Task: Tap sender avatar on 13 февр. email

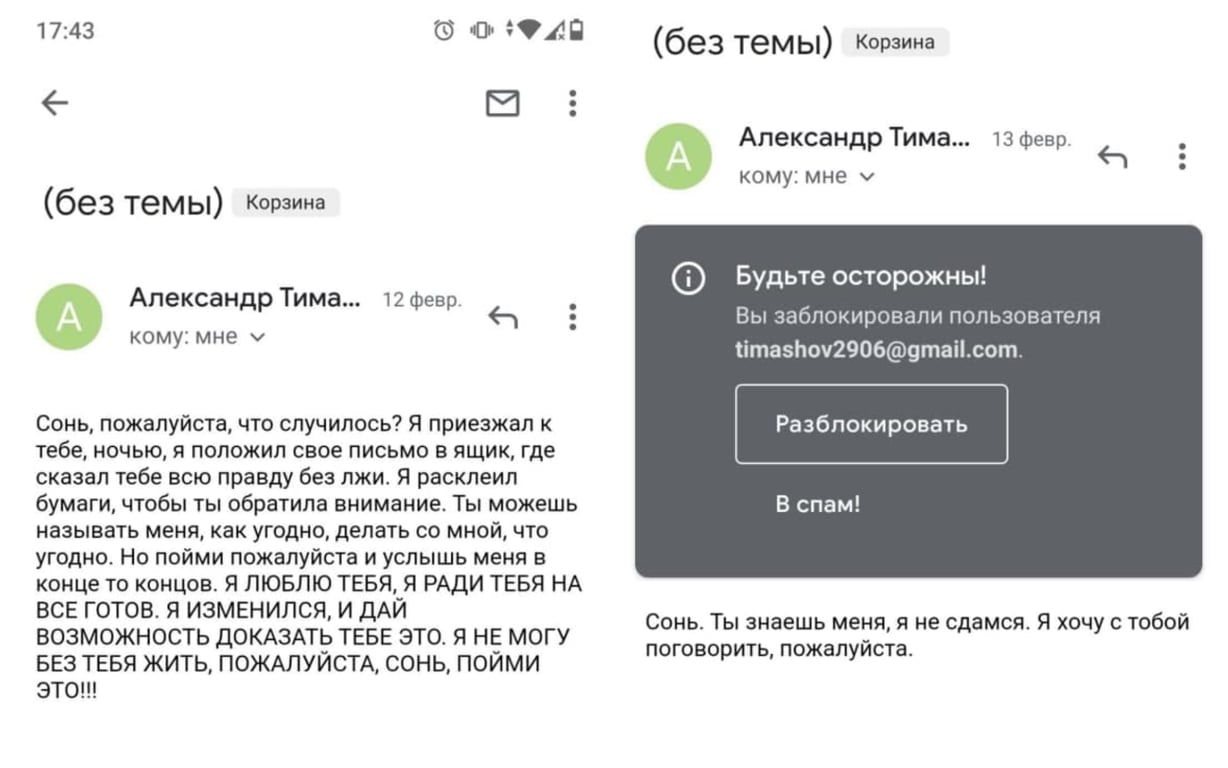Action: point(679,156)
